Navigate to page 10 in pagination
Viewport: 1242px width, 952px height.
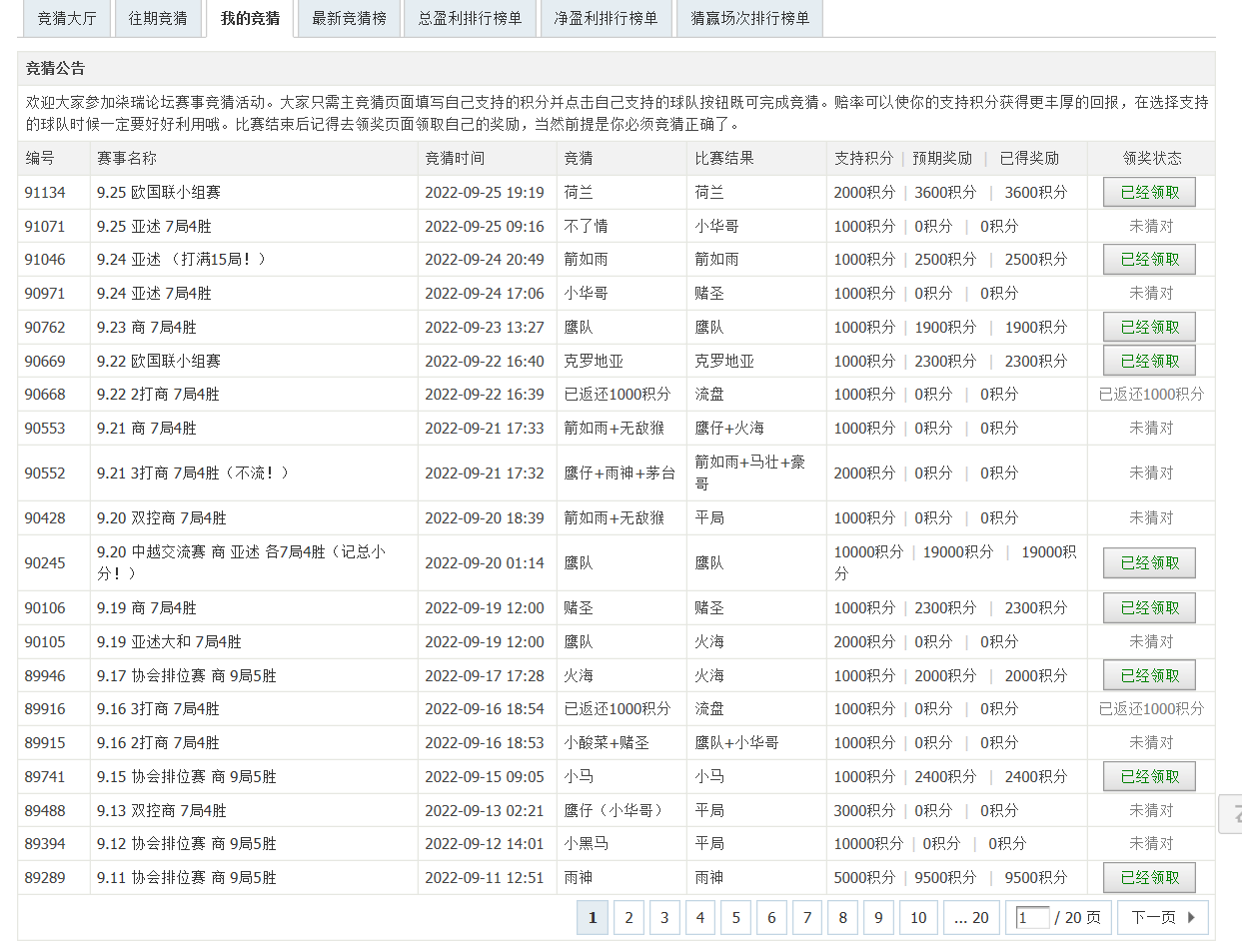tap(918, 918)
